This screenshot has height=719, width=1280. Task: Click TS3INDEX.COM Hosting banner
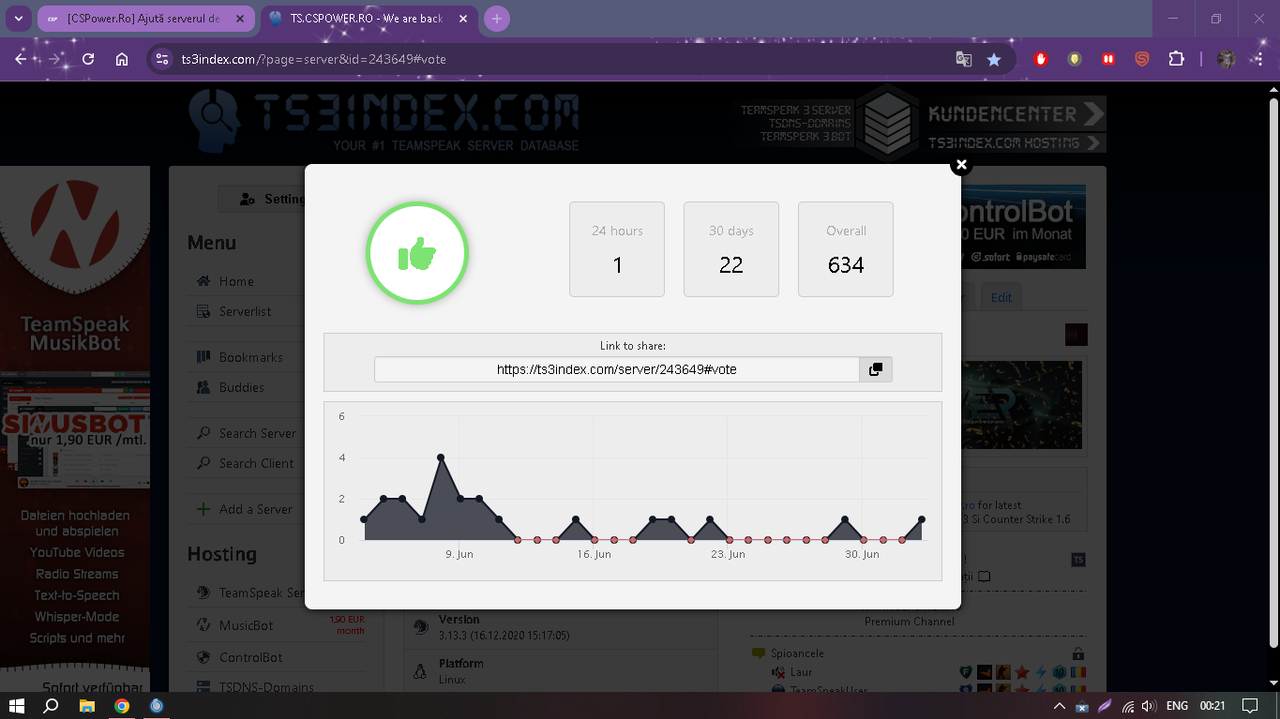[1016, 143]
